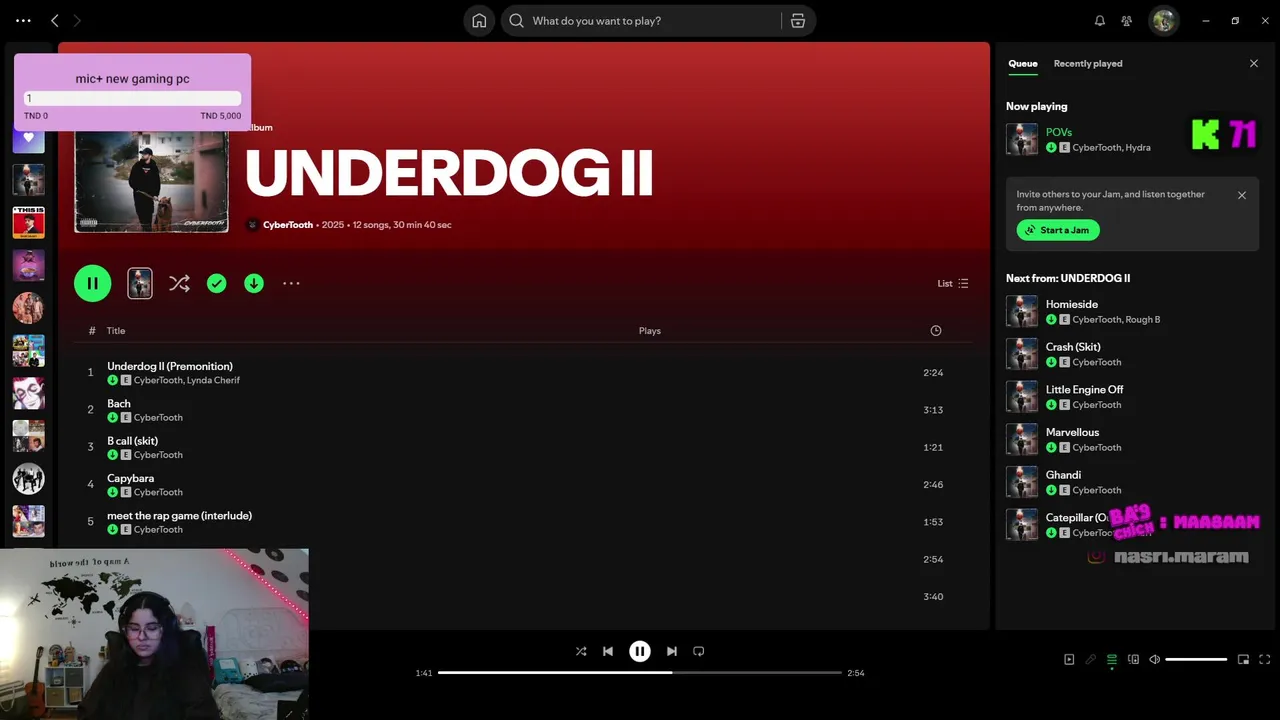Viewport: 1280px width, 720px height.
Task: Click the small album preview beside the pause button
Action: click(x=140, y=283)
